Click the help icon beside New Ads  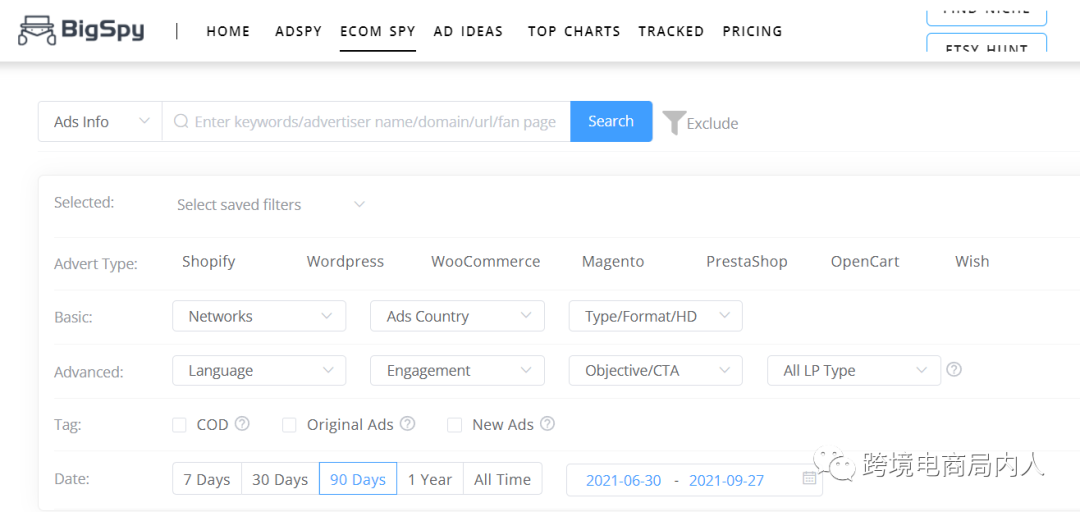[x=547, y=423]
